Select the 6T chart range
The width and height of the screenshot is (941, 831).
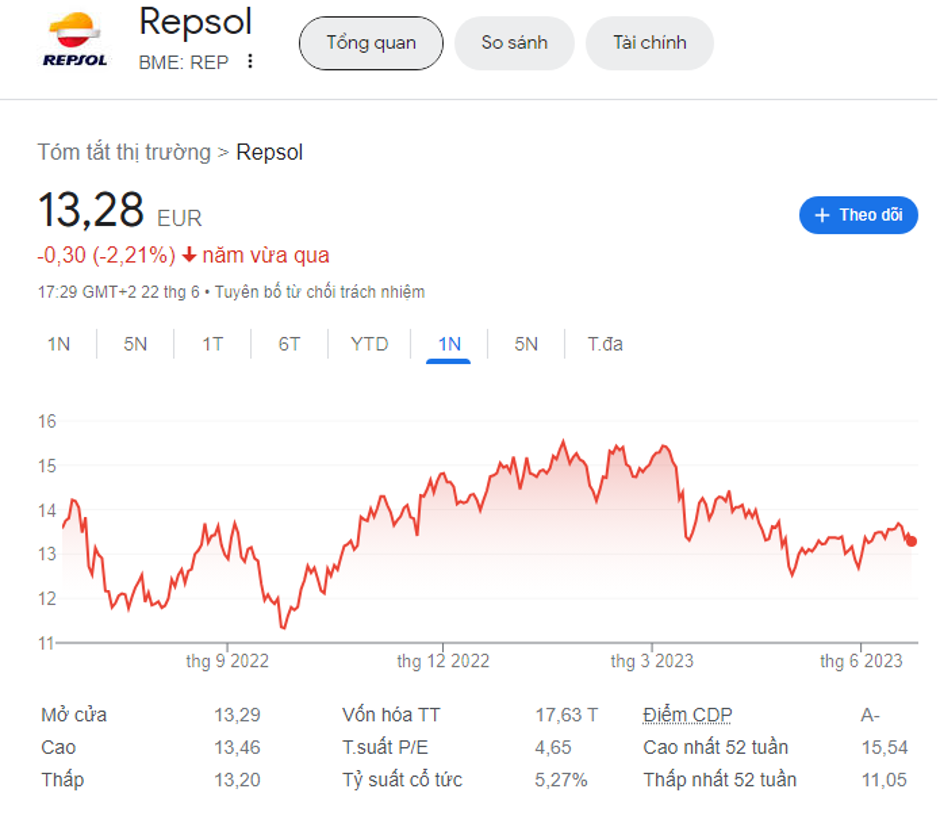[290, 343]
